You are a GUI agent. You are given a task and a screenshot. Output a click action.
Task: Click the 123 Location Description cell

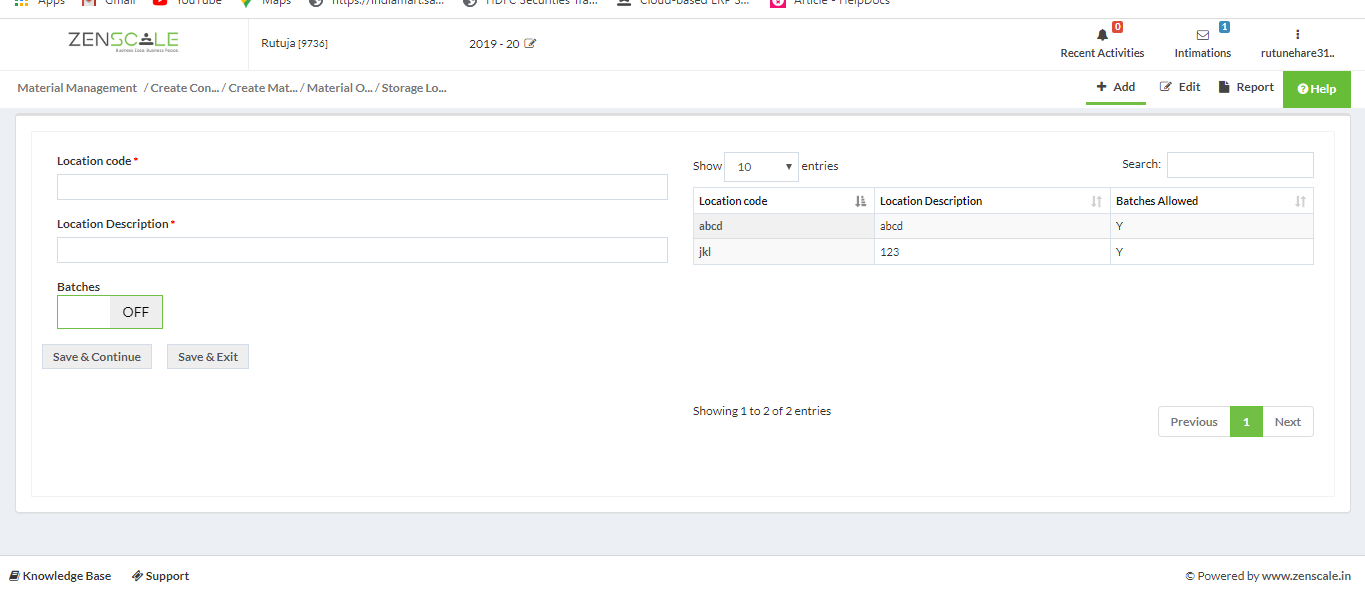[992, 252]
